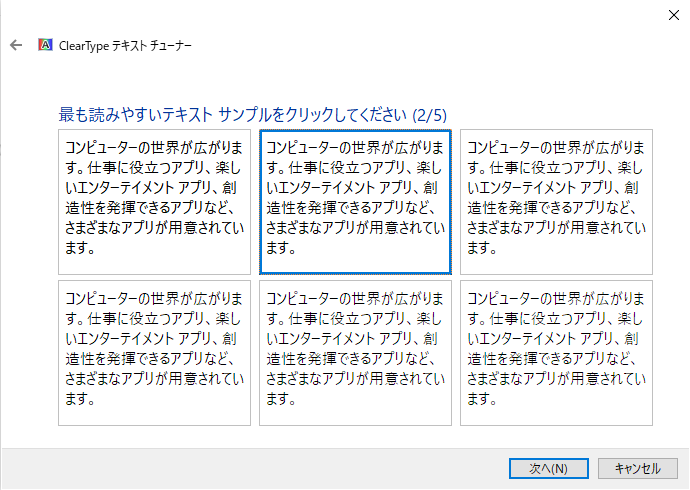690x490 pixels.
Task: Select the bottom-right text sample
Action: 556,353
